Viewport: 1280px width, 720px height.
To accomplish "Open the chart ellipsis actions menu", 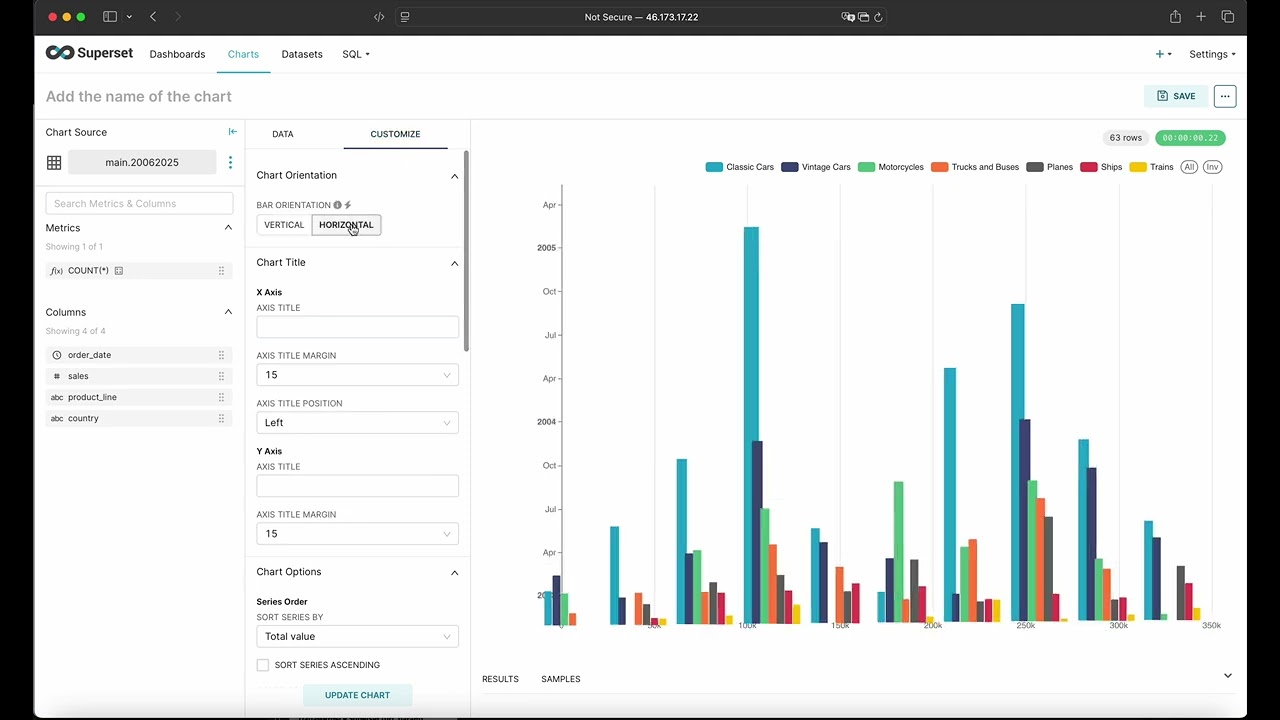I will 1225,96.
